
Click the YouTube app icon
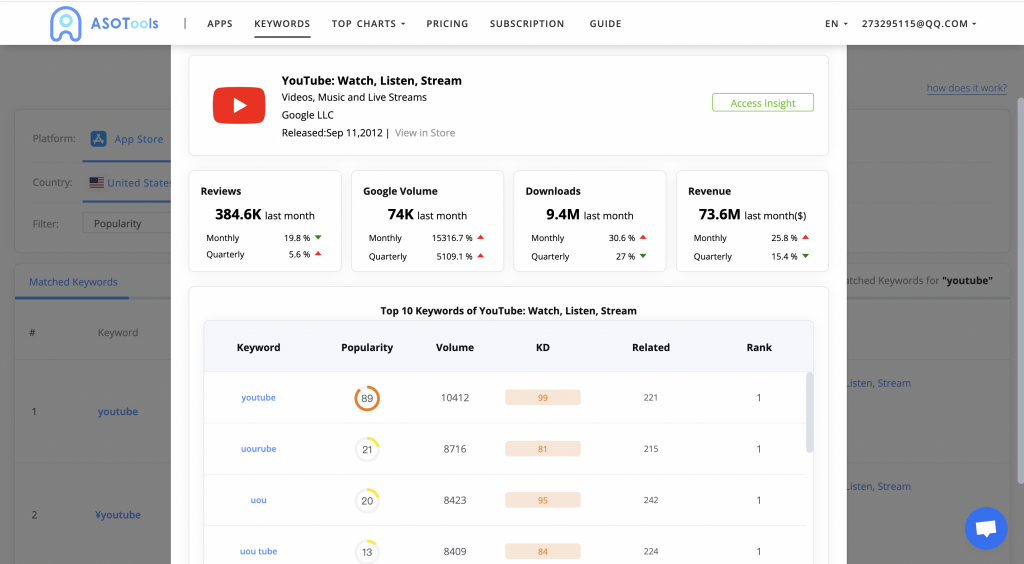pos(239,105)
